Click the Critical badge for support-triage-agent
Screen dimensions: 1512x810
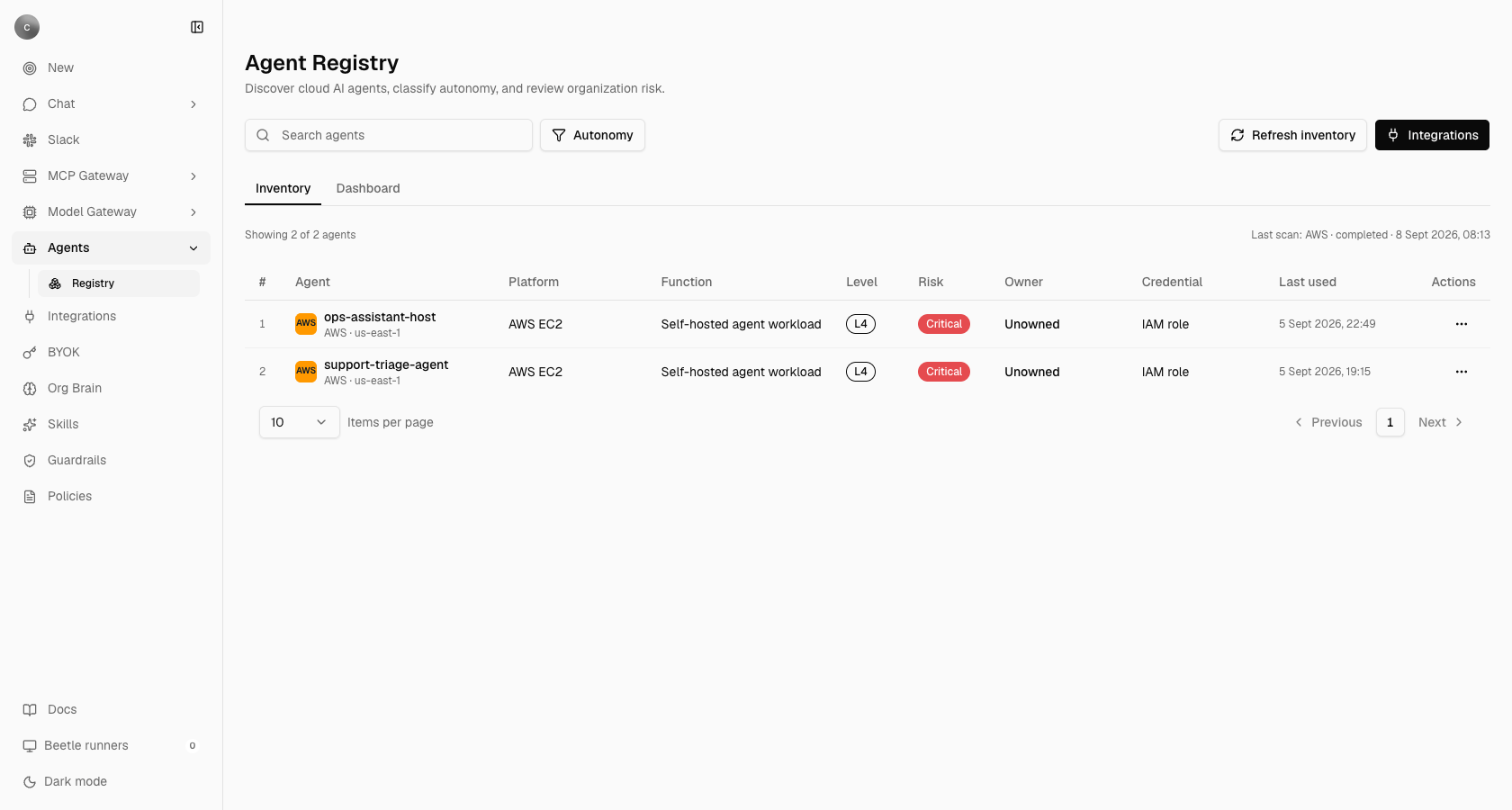click(x=944, y=372)
